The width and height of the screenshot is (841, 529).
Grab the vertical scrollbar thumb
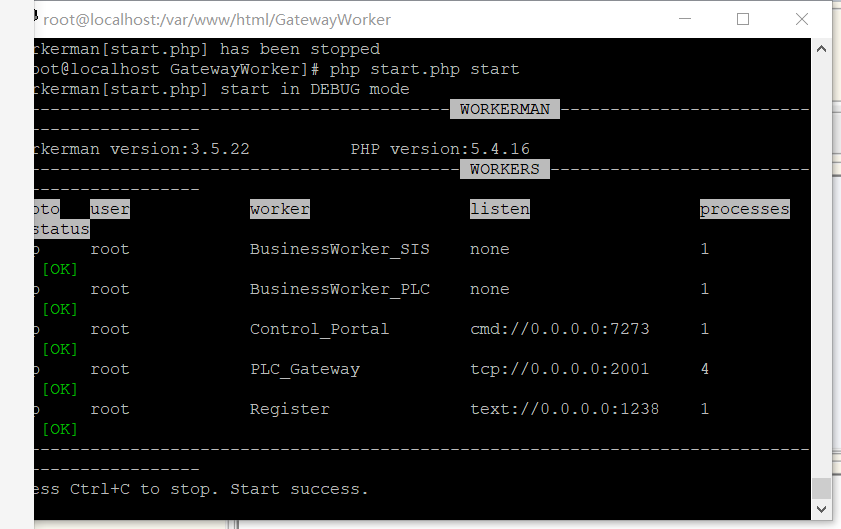pos(821,488)
